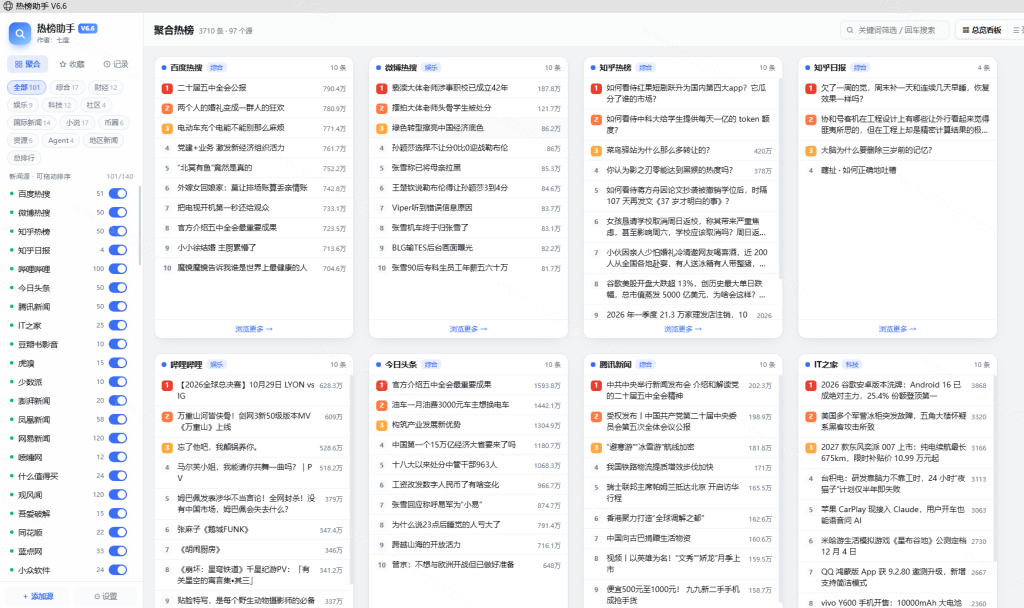1024x608 pixels.
Task: Open the 总排行 ranking chip
Action: (x=24, y=158)
